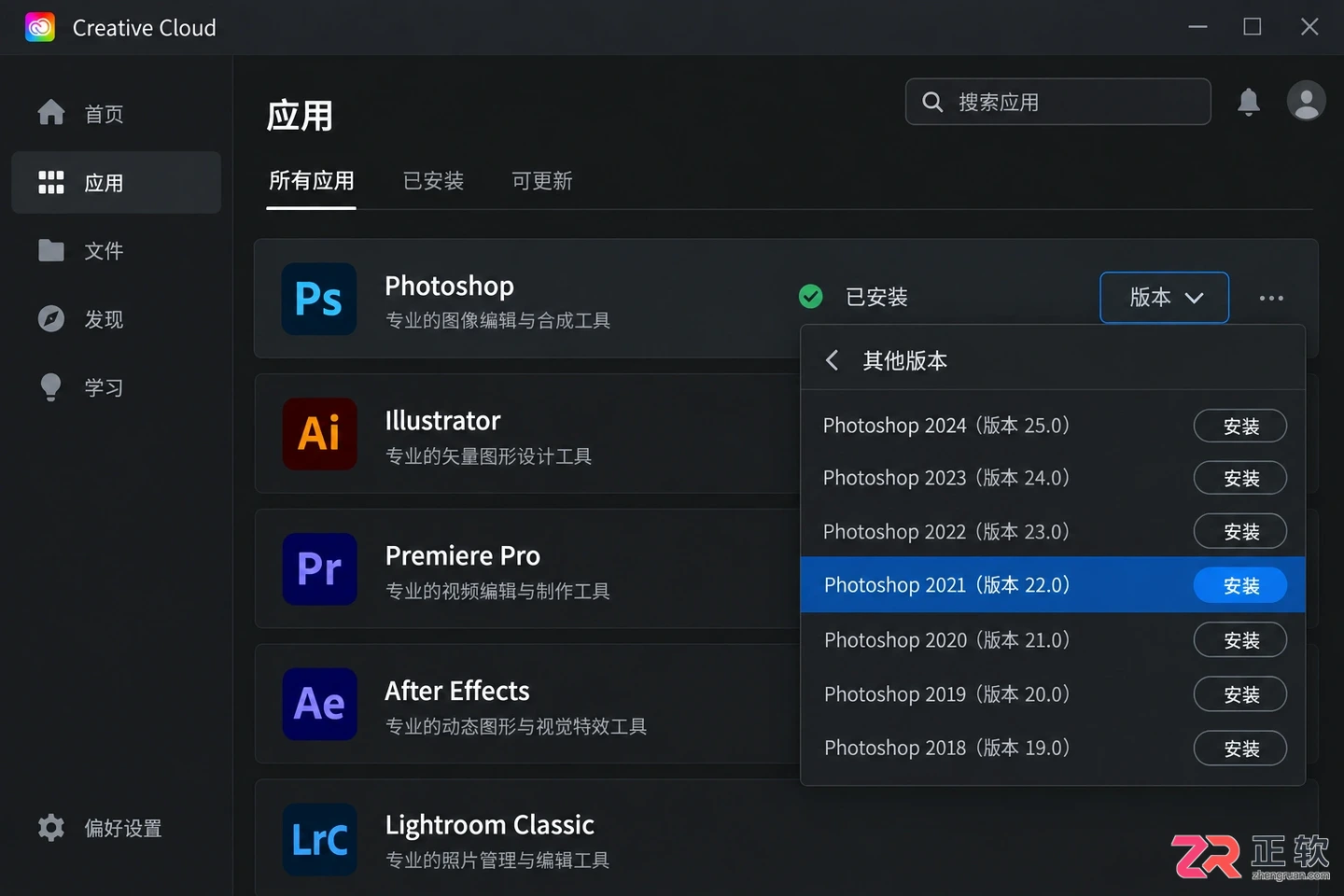This screenshot has height=896, width=1344.
Task: Go back using 其他版本 chevron arrow
Action: coord(832,360)
